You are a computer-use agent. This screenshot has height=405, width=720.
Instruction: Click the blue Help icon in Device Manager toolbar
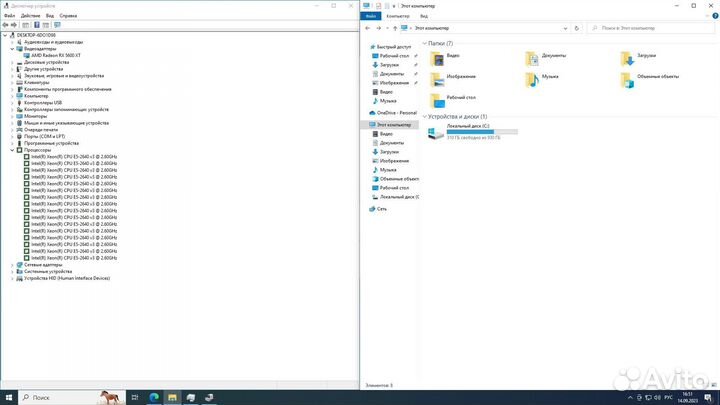coord(37,25)
